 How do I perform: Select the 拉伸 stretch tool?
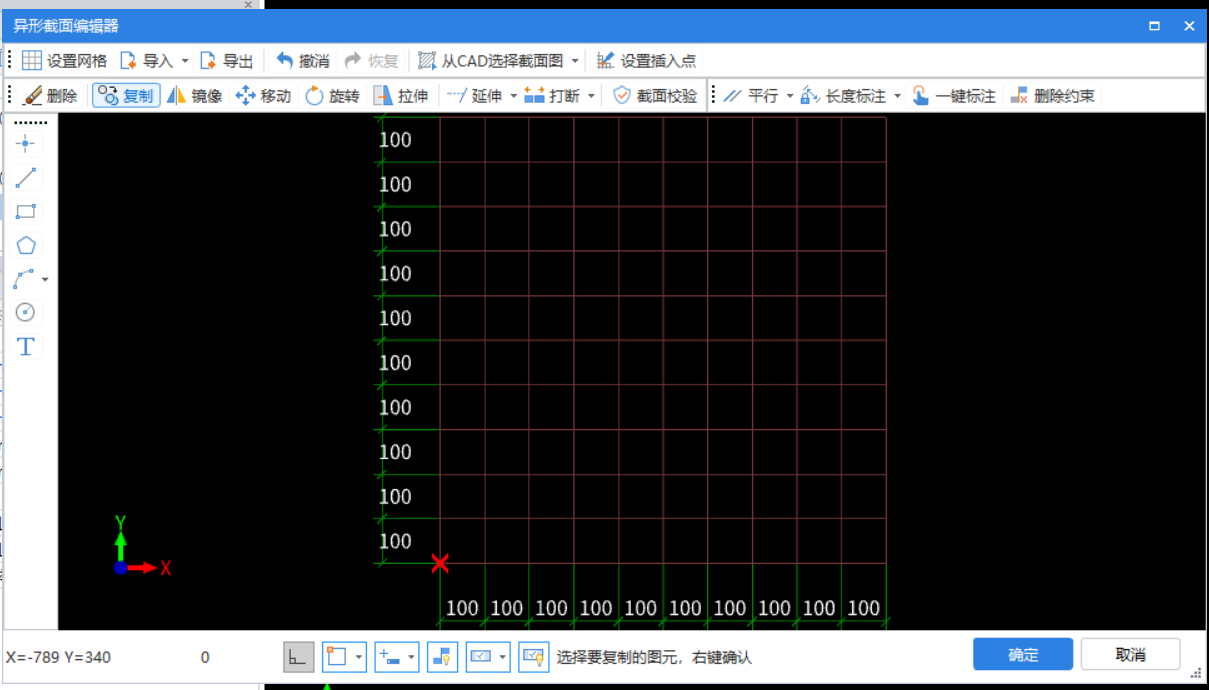[x=400, y=96]
